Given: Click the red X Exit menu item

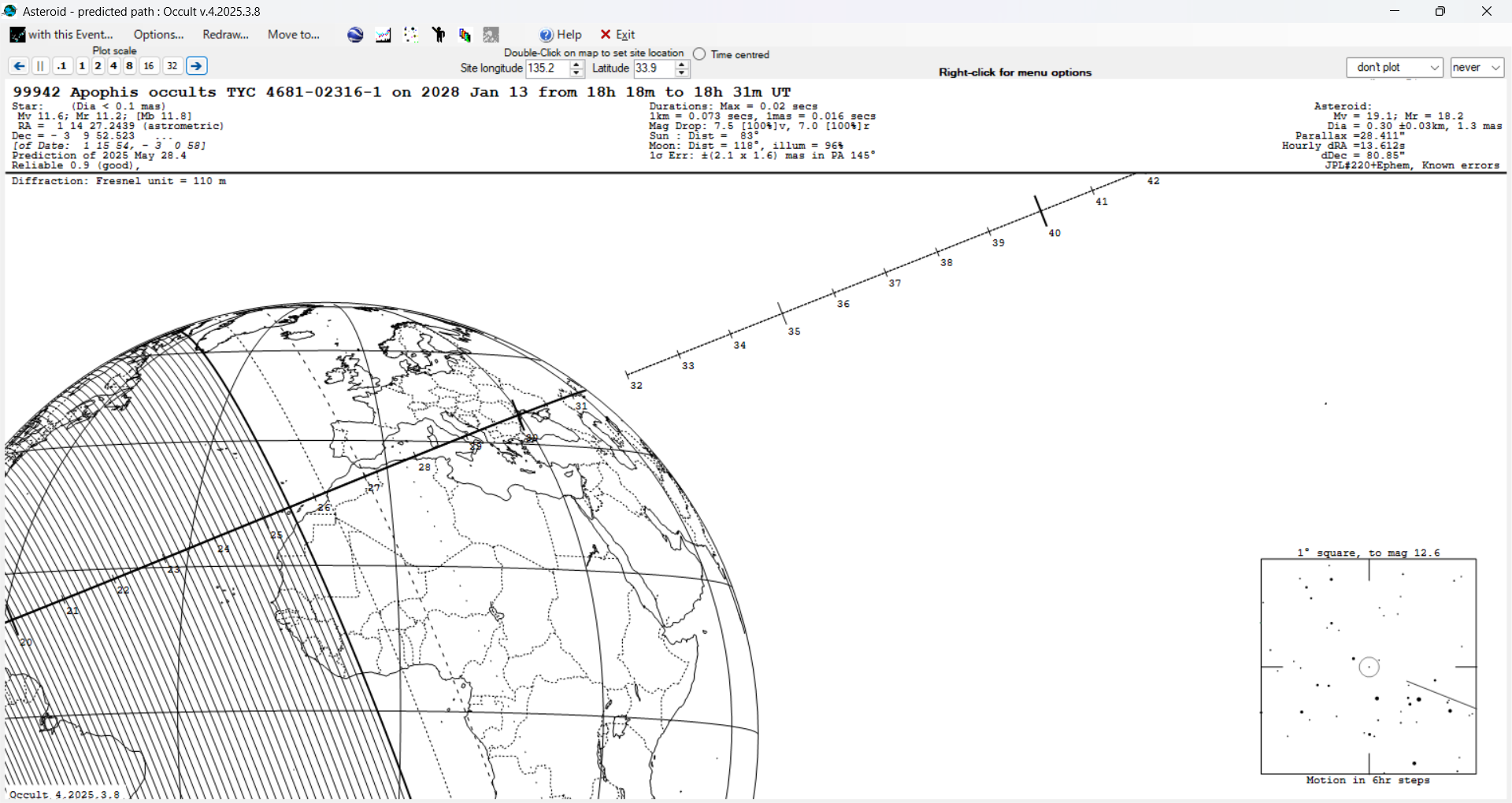Looking at the screenshot, I should point(617,35).
